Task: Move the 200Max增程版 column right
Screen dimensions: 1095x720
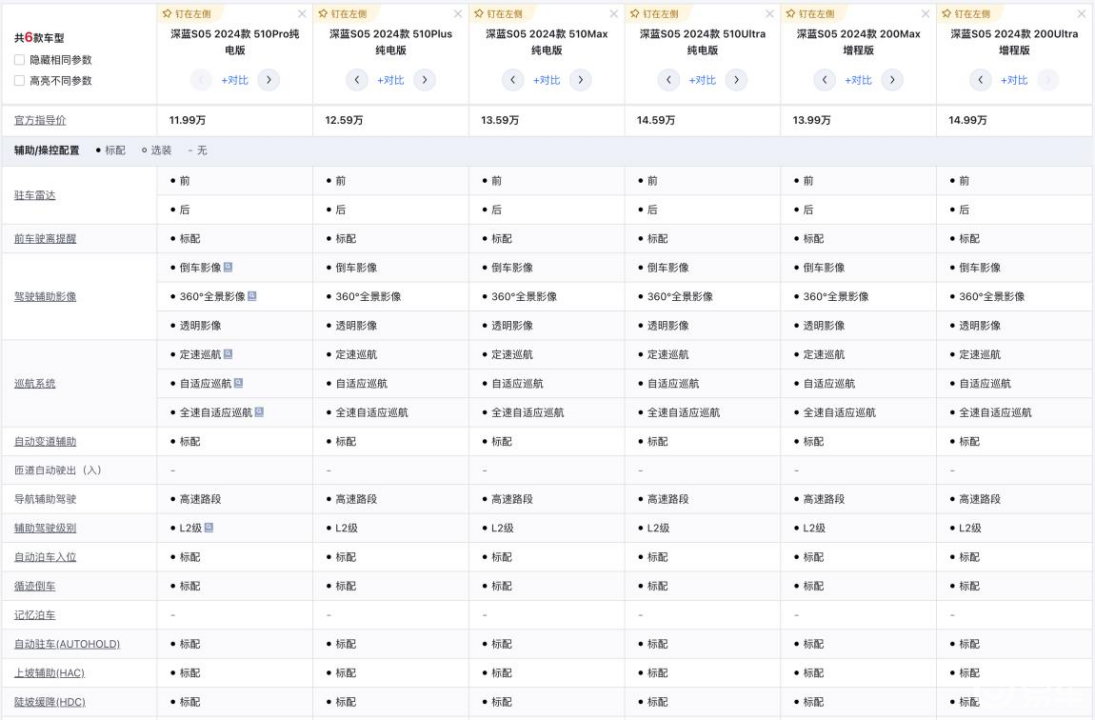Action: coord(892,80)
